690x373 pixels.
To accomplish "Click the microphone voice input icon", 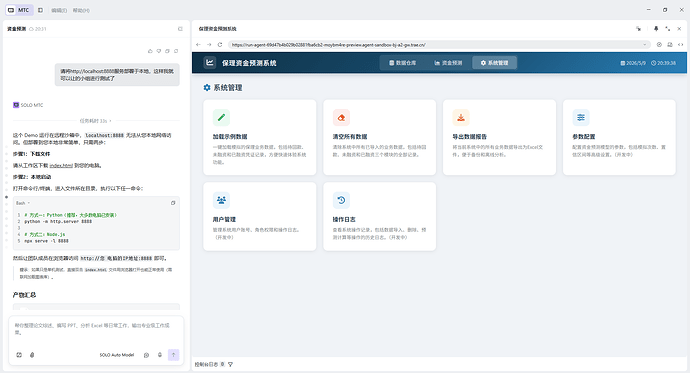I will [160, 355].
